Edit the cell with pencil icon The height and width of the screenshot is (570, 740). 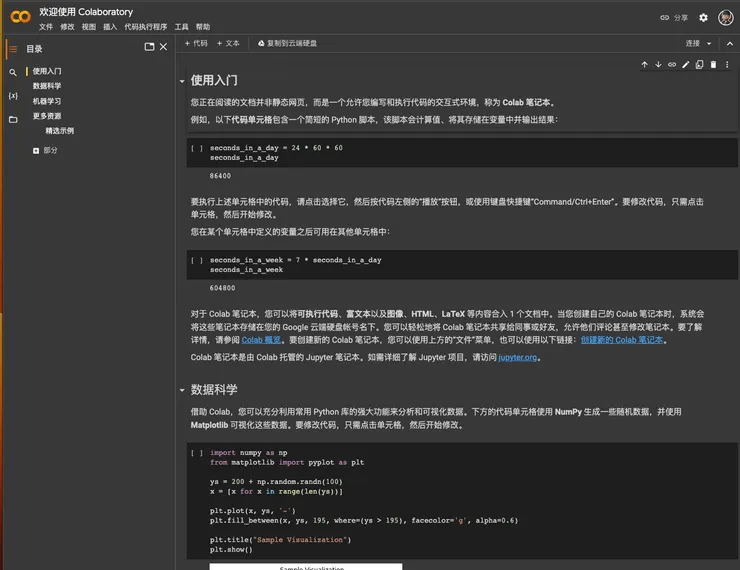pos(686,65)
